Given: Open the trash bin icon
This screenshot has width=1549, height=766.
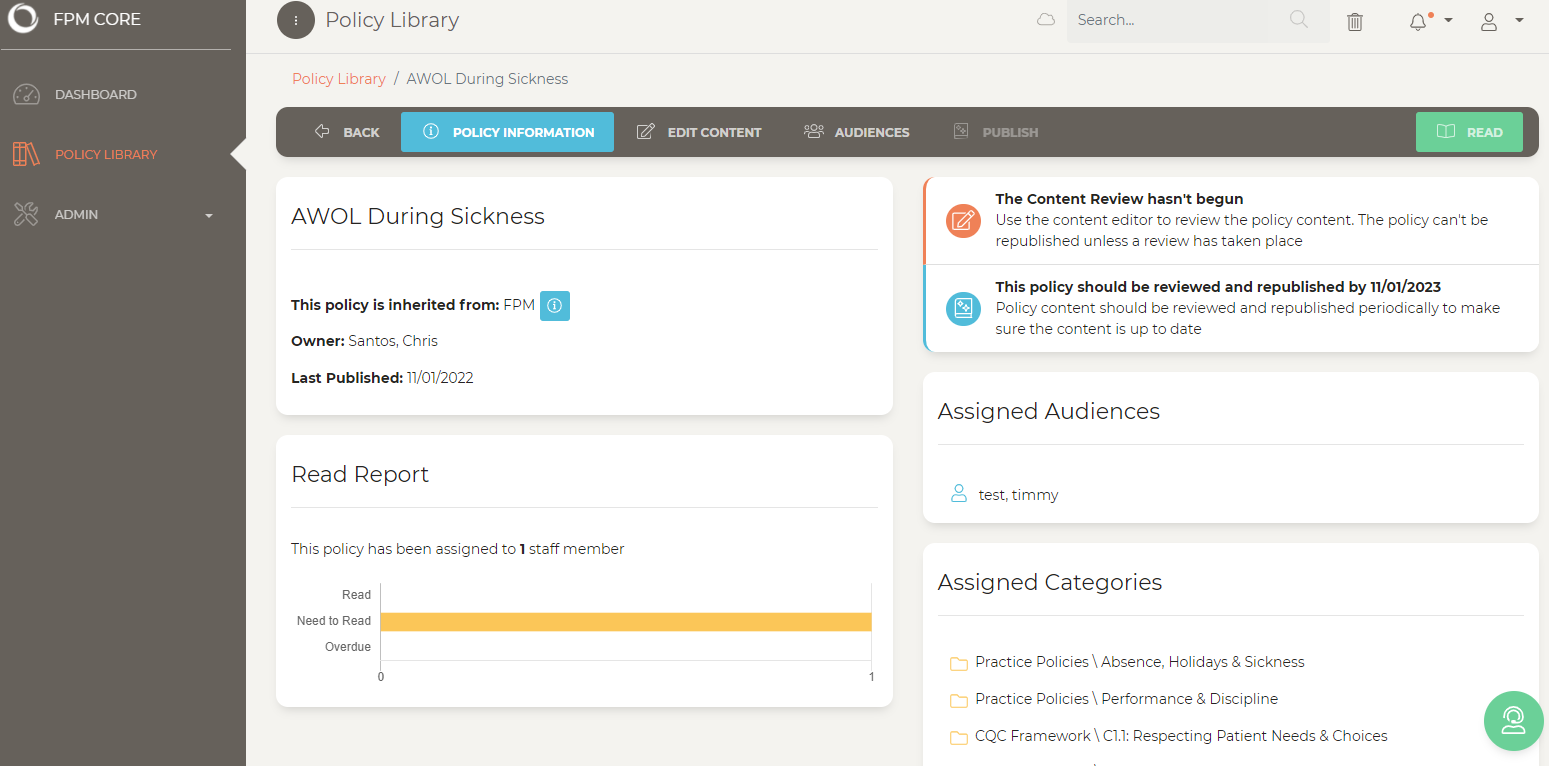Looking at the screenshot, I should (1355, 21).
